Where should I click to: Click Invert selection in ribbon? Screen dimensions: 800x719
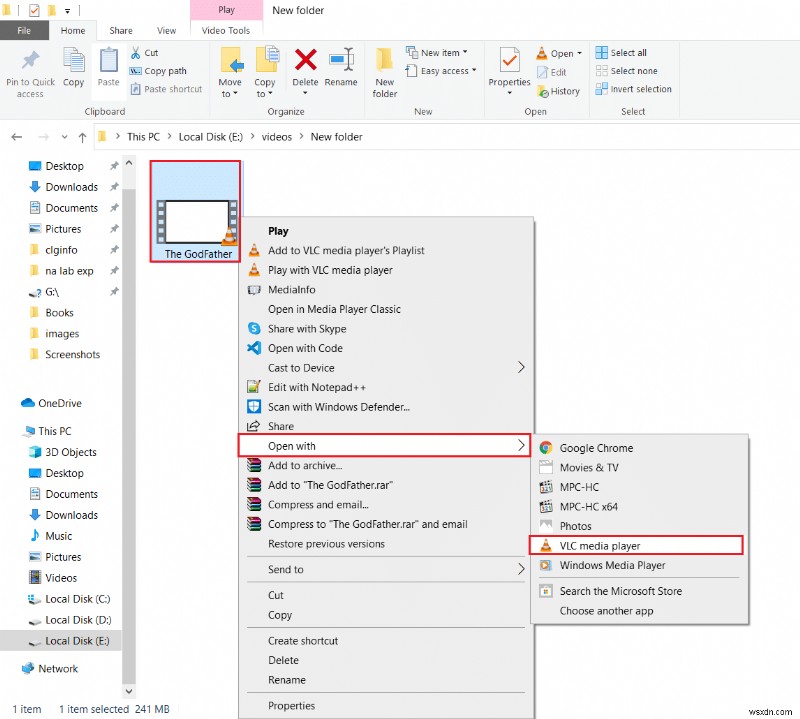coord(633,89)
